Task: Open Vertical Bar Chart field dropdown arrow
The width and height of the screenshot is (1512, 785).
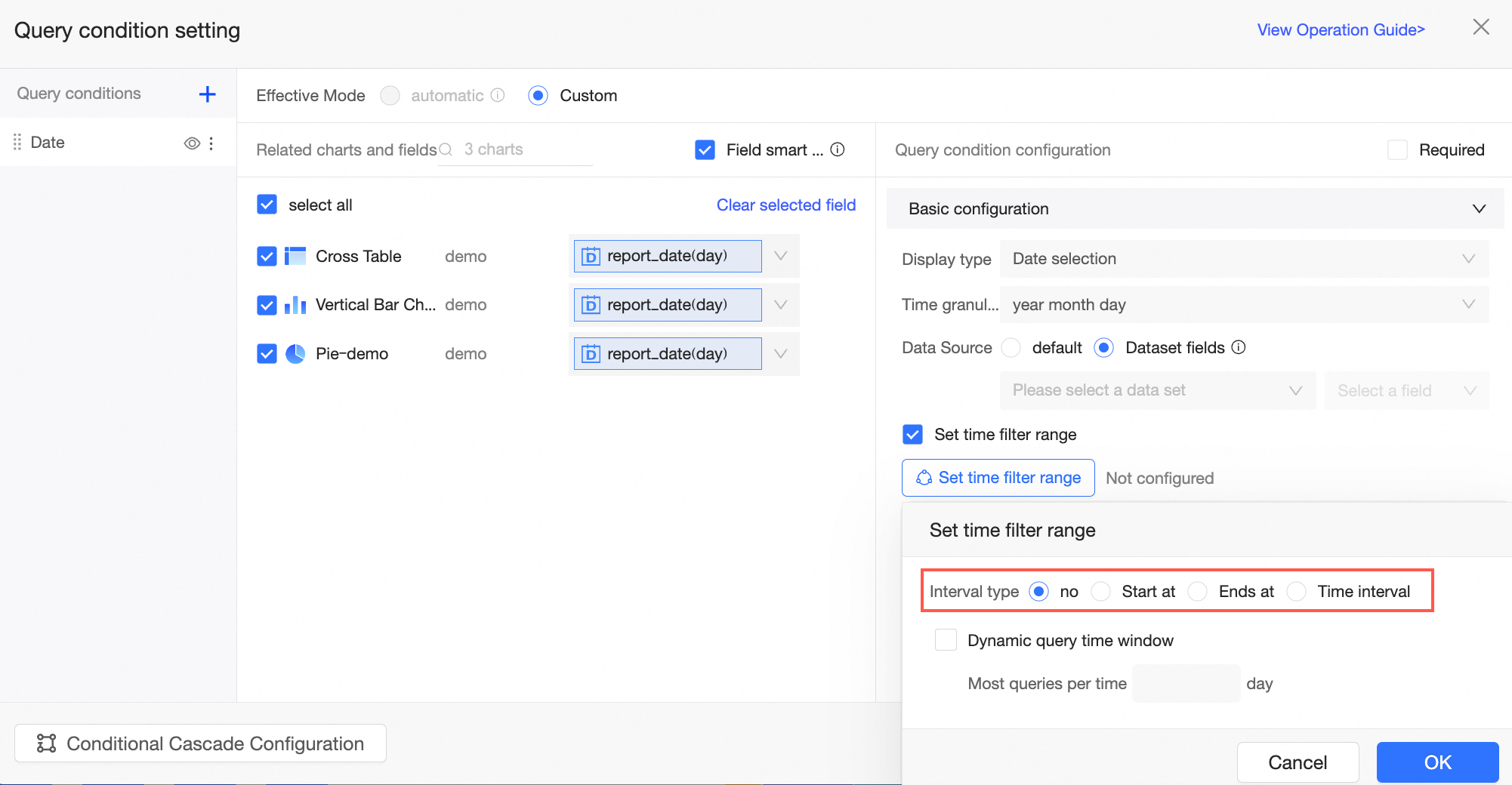Action: 781,304
